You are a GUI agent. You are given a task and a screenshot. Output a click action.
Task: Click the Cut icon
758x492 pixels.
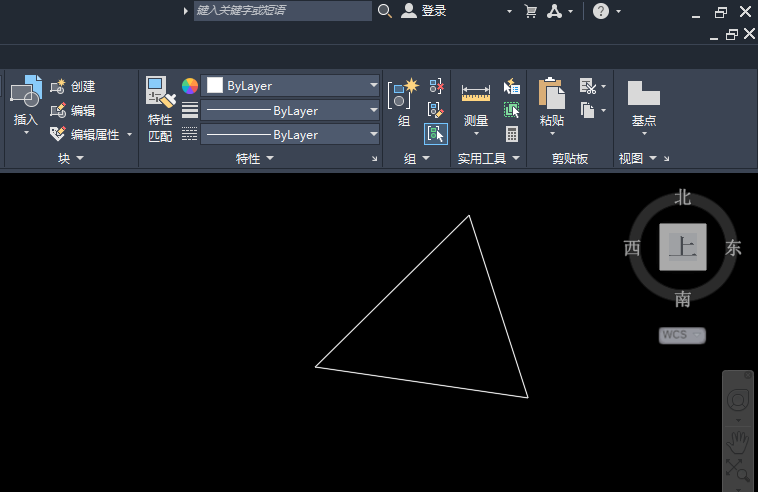point(588,87)
